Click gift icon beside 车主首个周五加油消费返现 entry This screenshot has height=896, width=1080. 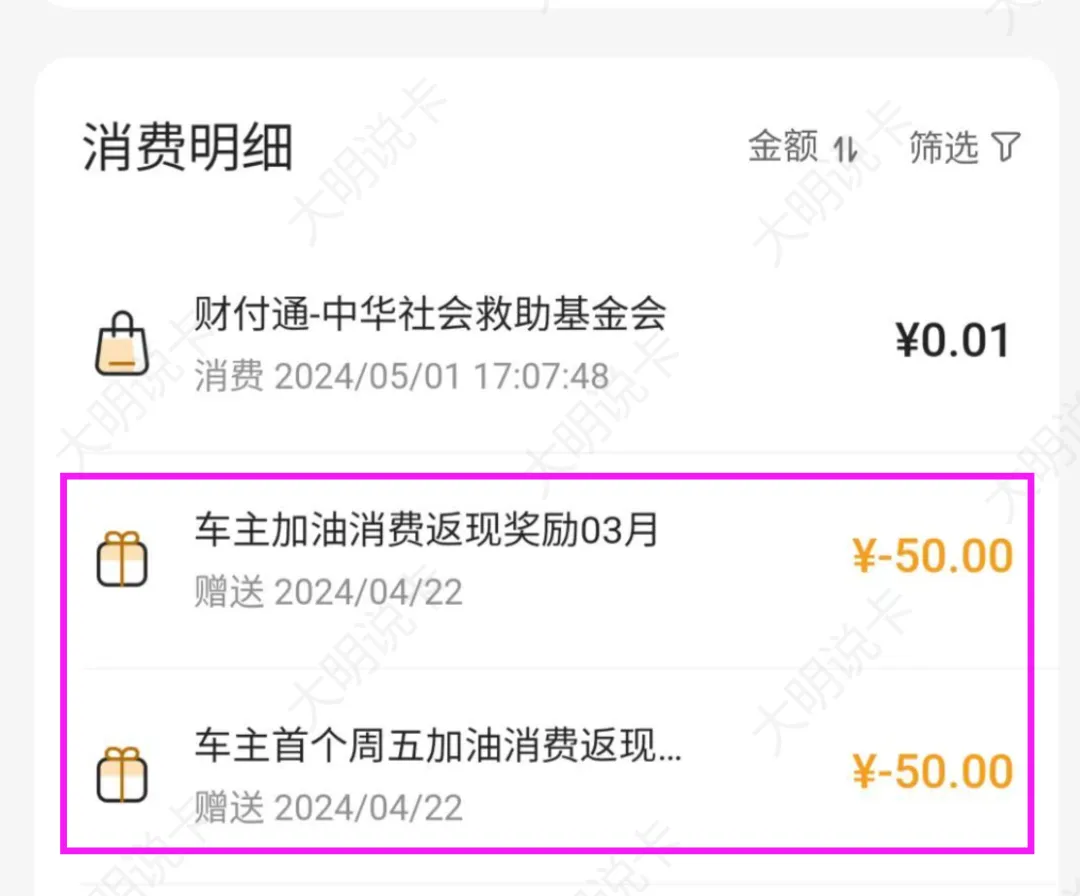[122, 775]
